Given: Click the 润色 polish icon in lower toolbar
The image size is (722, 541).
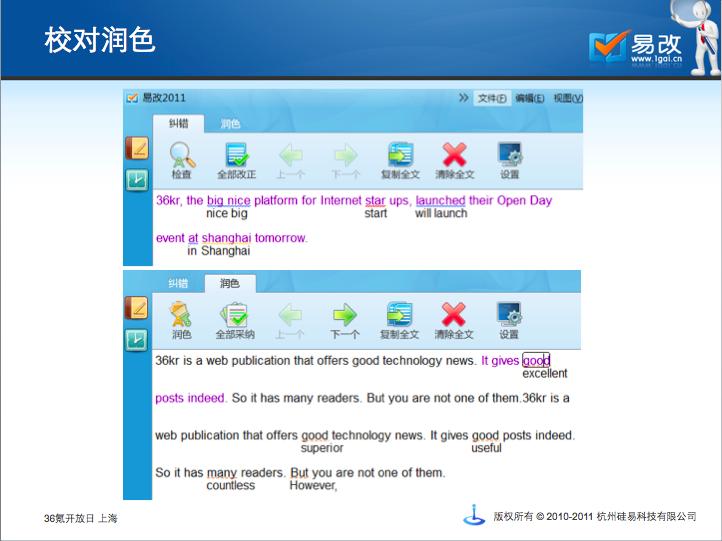Looking at the screenshot, I should [x=181, y=314].
